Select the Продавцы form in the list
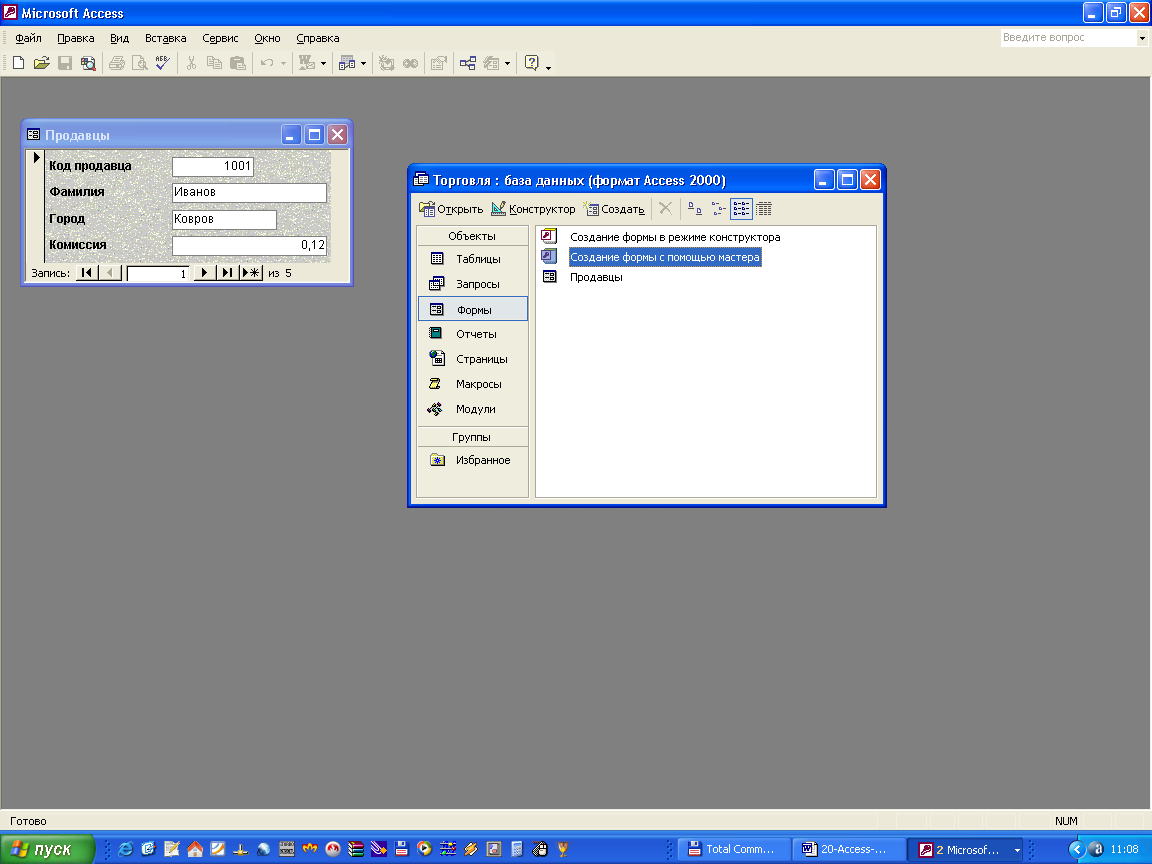 596,277
